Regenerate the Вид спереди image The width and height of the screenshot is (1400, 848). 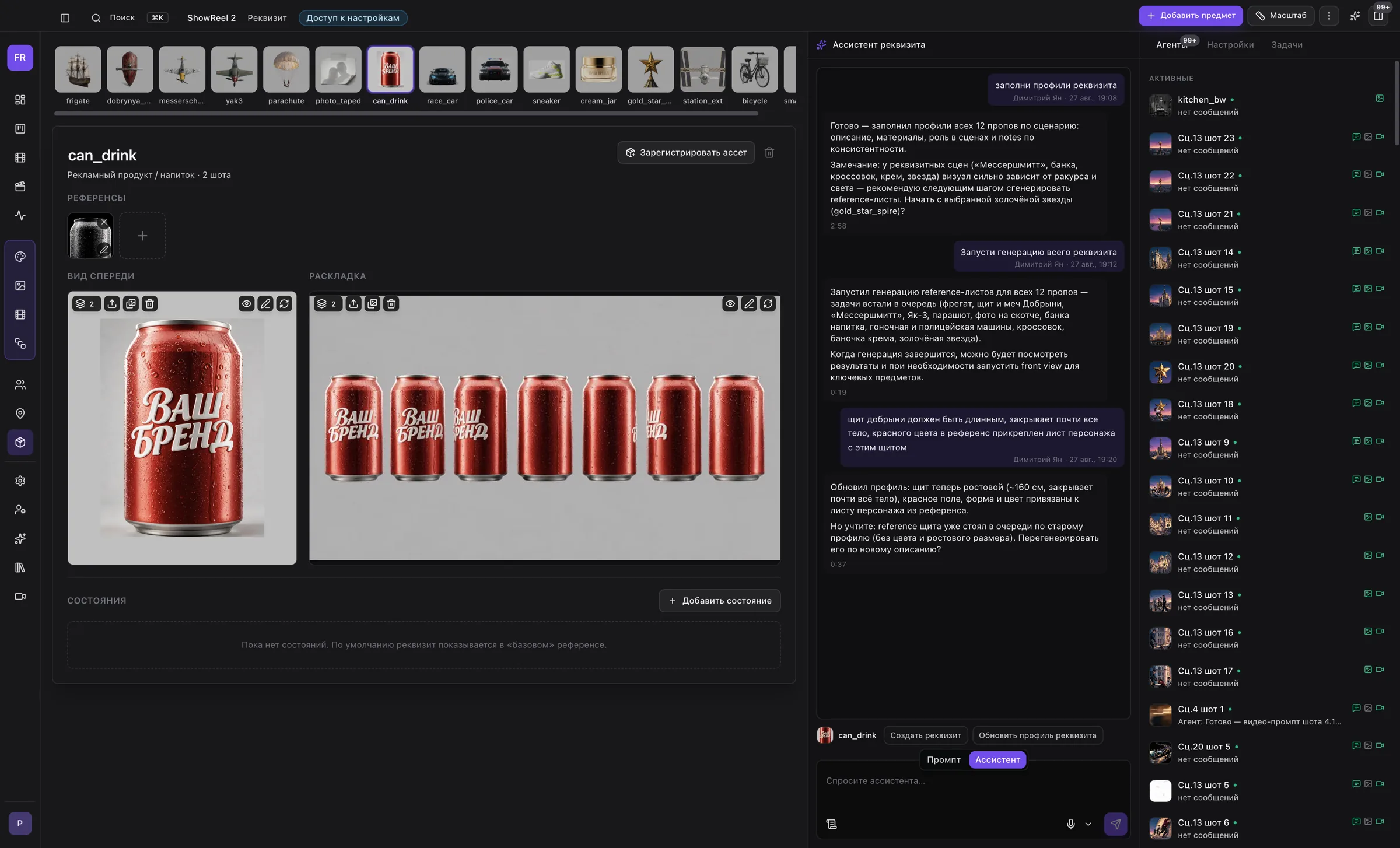point(284,304)
